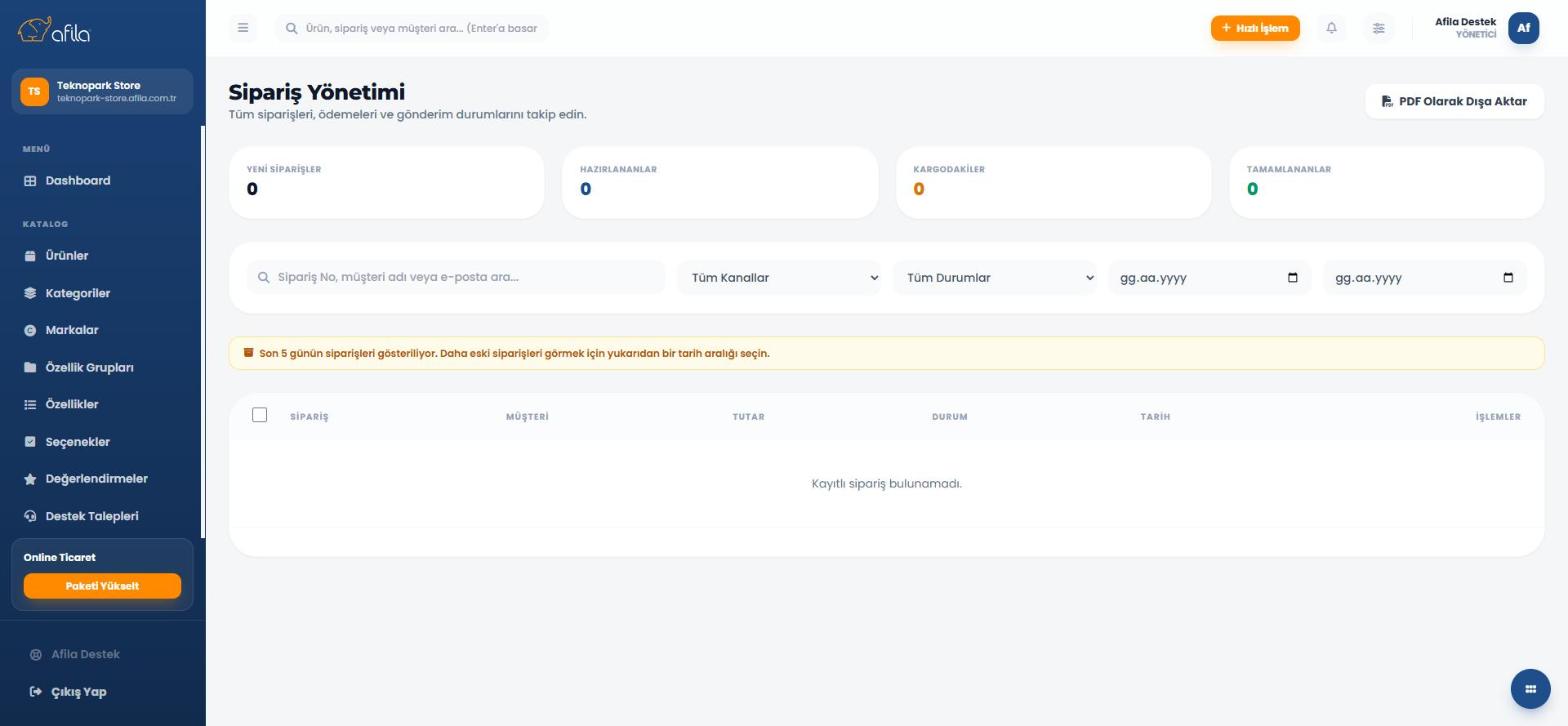Open the Teknopark Store selector
1568x726 pixels.
point(102,91)
